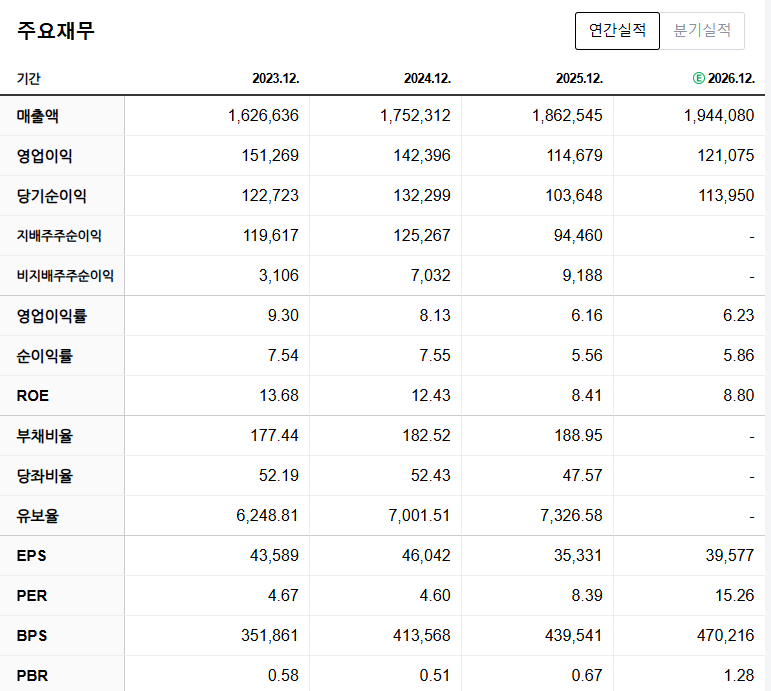Select the 지배주주순이익 value 119,617
This screenshot has width=771, height=691.
(x=270, y=236)
